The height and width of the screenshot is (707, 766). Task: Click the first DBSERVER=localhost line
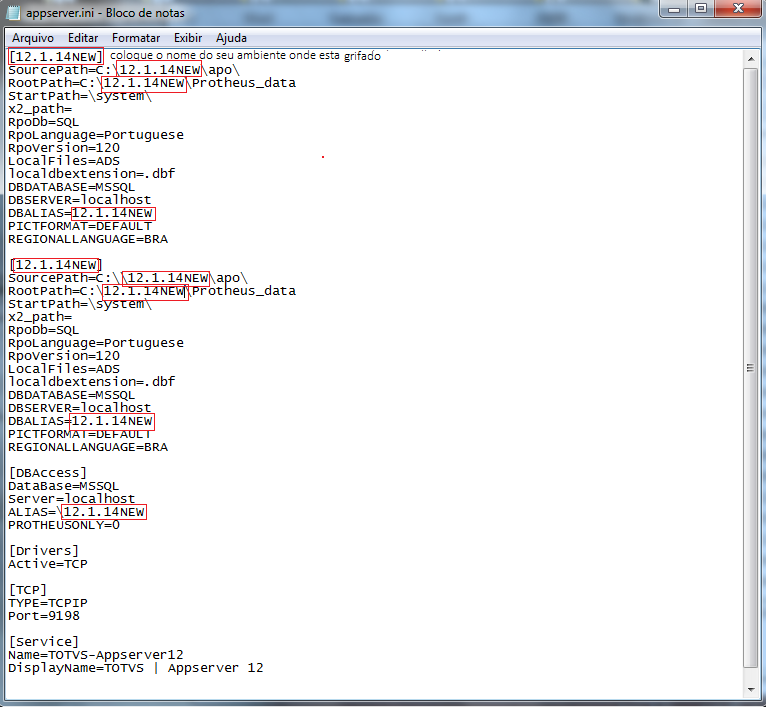point(80,200)
